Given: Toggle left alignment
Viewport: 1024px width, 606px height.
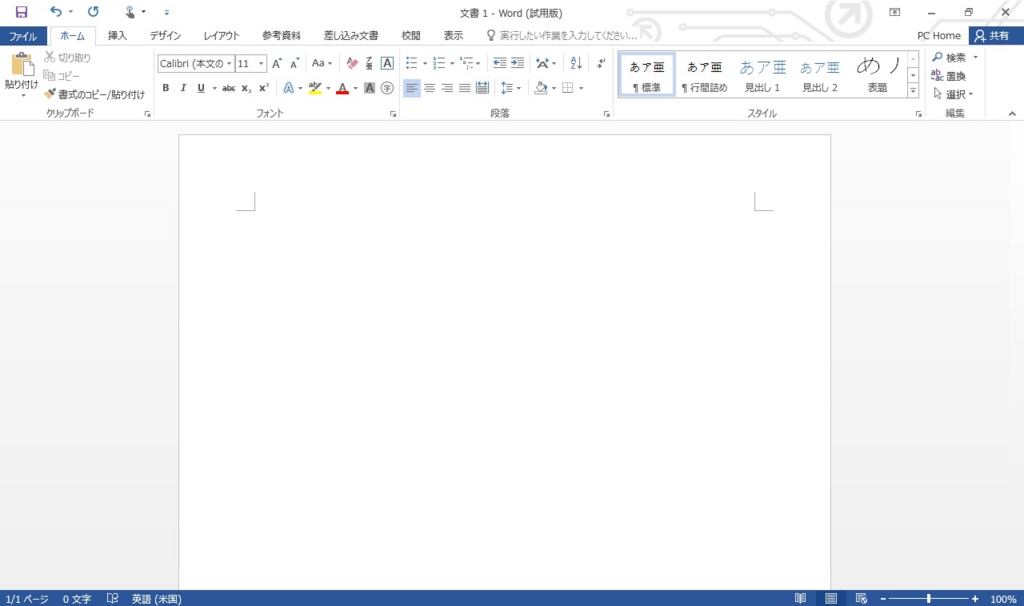Looking at the screenshot, I should click(411, 88).
